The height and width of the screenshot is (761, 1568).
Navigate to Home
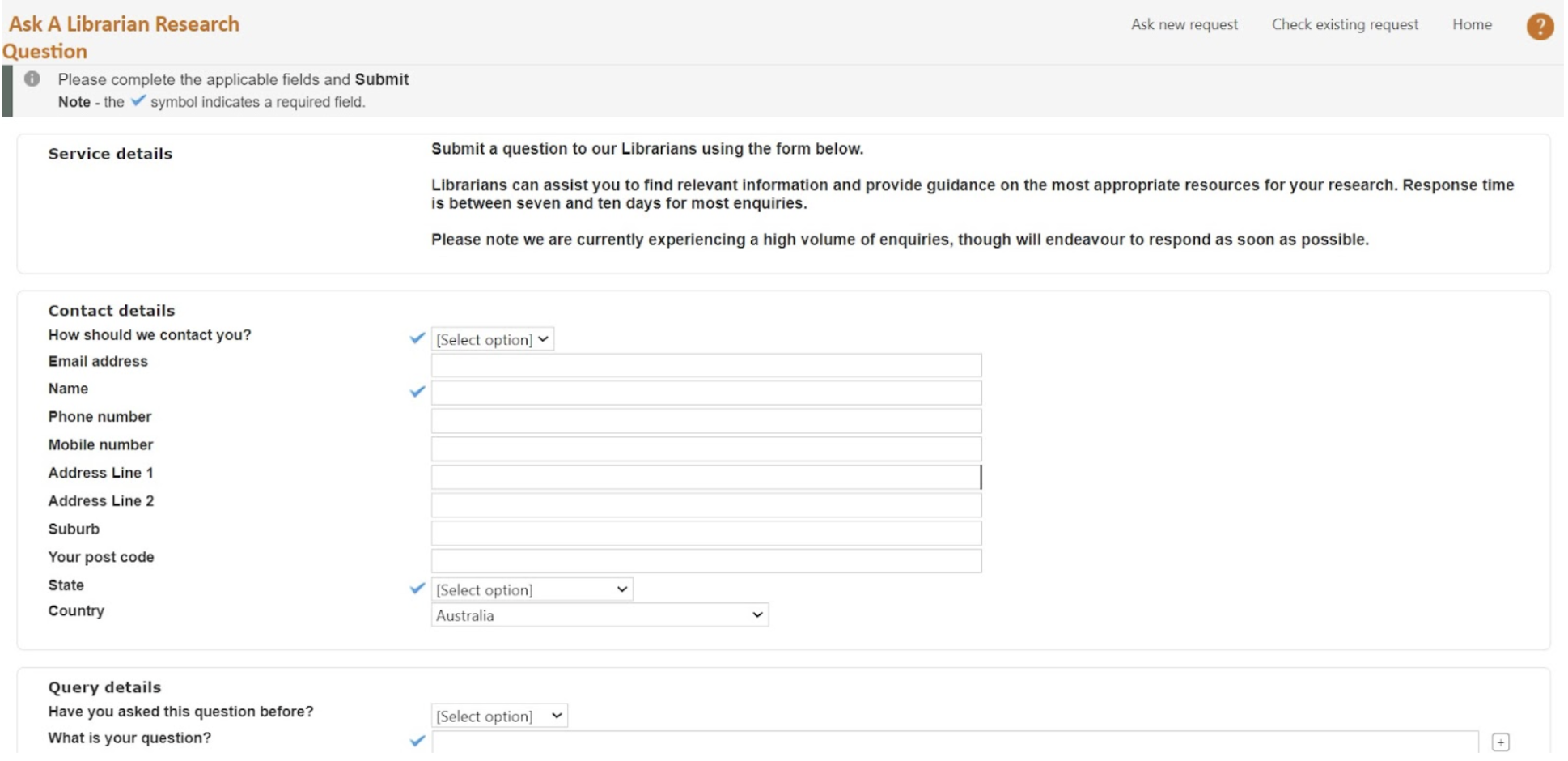point(1473,24)
